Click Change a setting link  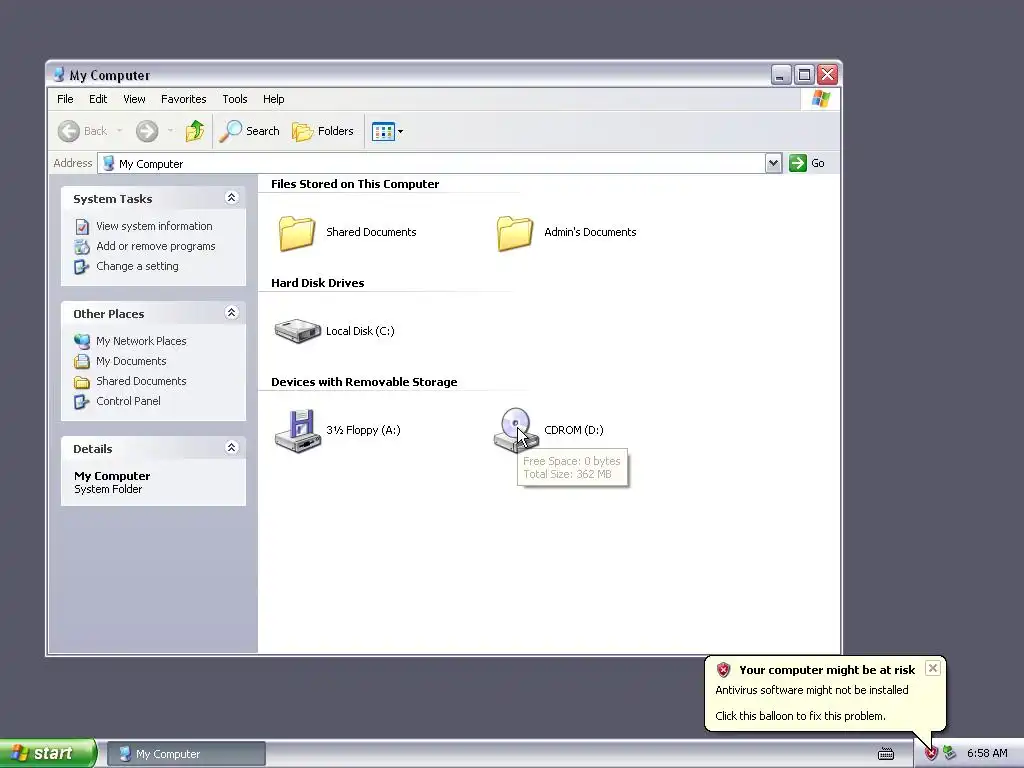pyautogui.click(x=137, y=266)
